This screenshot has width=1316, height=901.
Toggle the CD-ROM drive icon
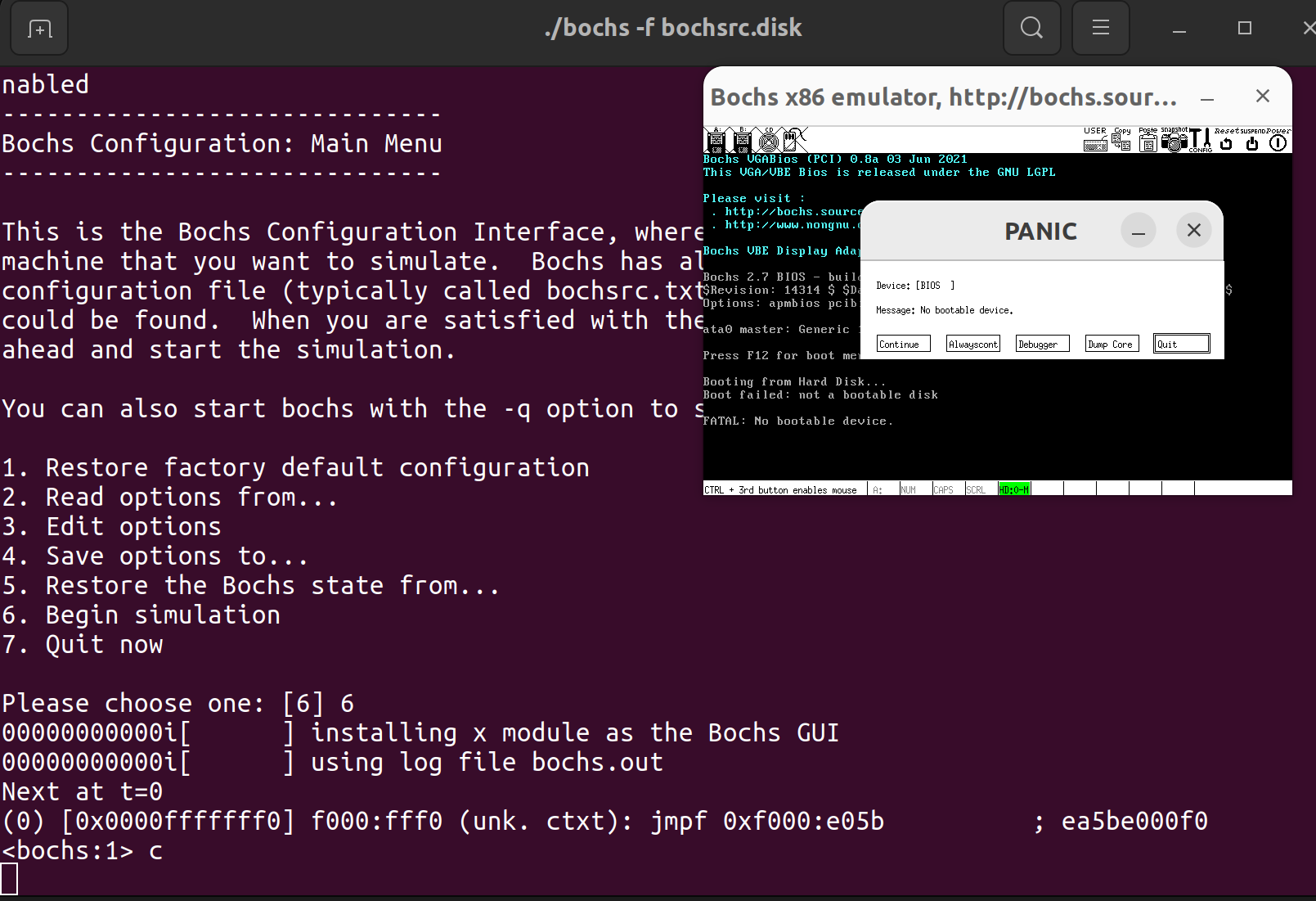768,140
